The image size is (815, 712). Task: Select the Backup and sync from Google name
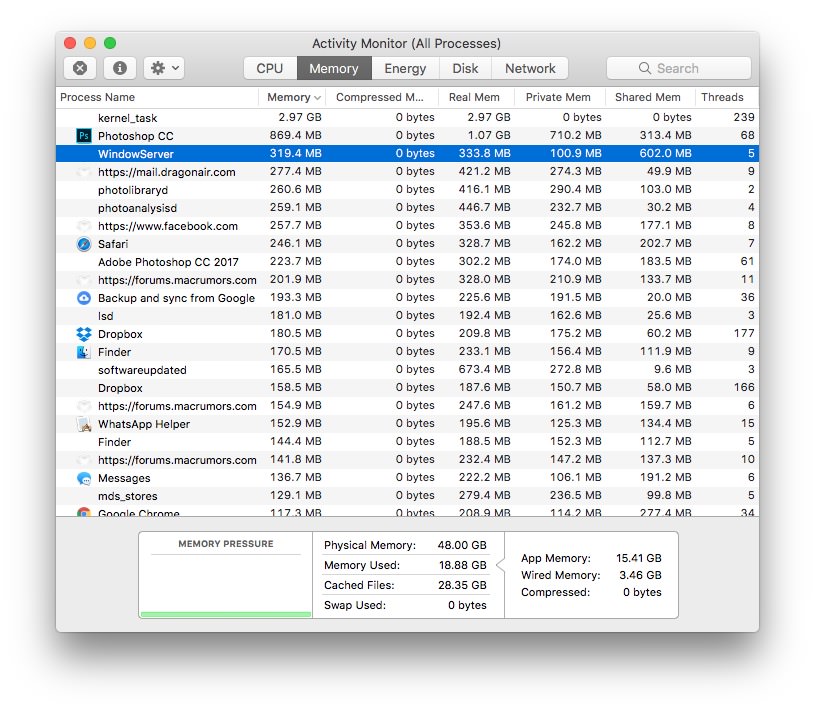coord(177,298)
